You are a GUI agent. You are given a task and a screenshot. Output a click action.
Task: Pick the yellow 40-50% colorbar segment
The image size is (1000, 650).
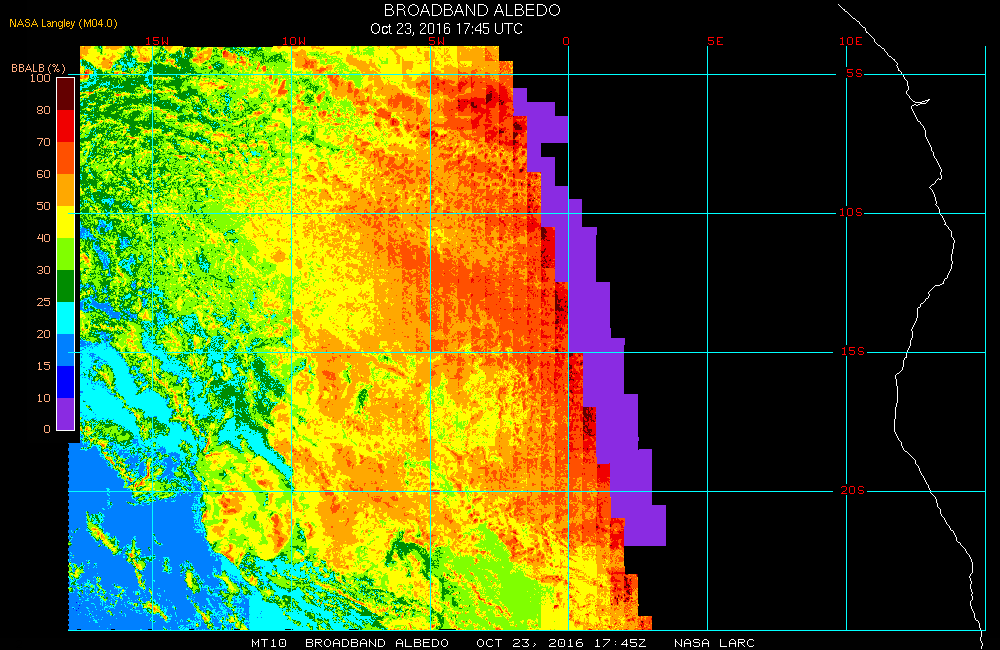click(x=64, y=222)
